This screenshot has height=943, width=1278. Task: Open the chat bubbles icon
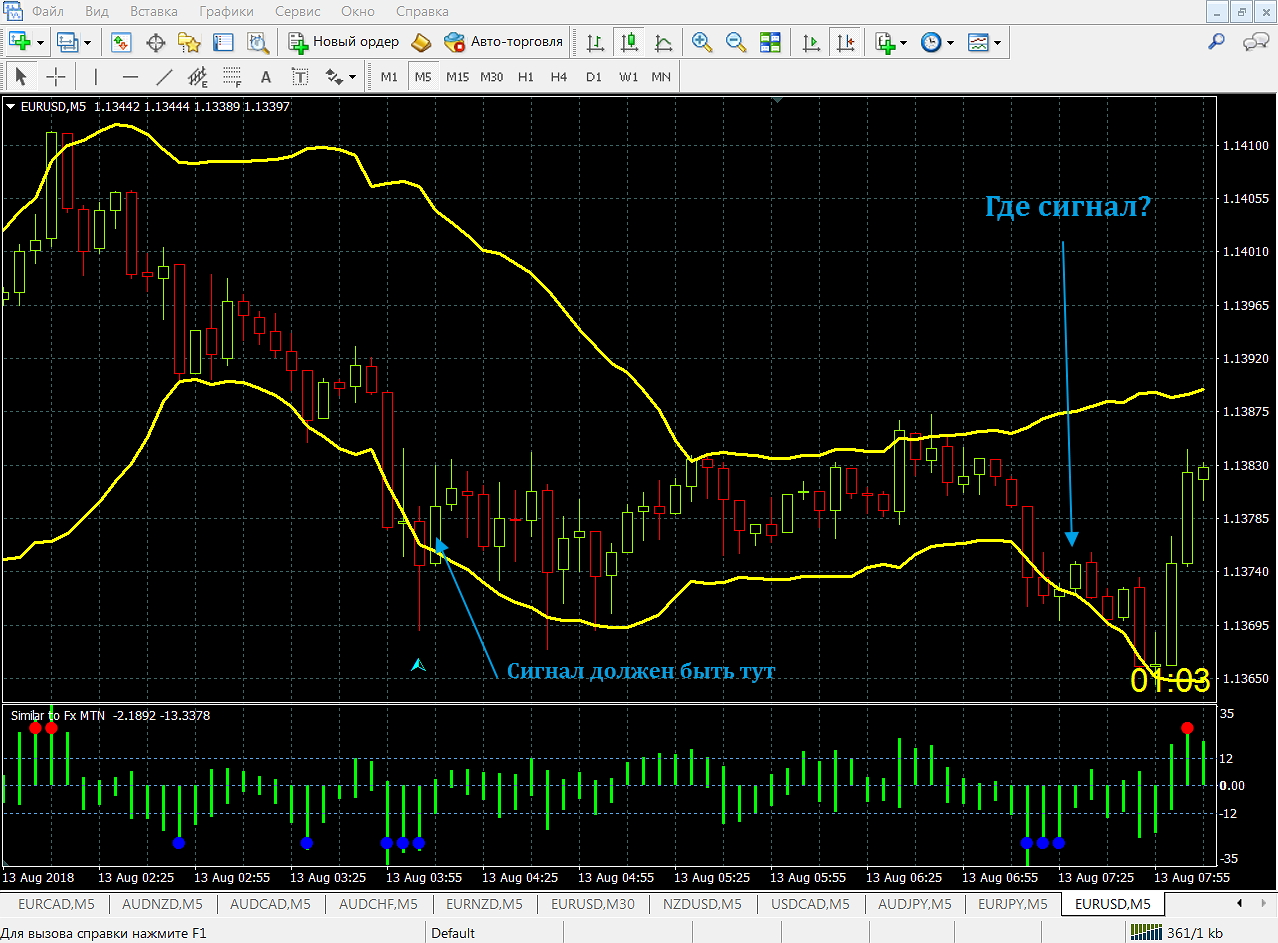pos(1255,42)
